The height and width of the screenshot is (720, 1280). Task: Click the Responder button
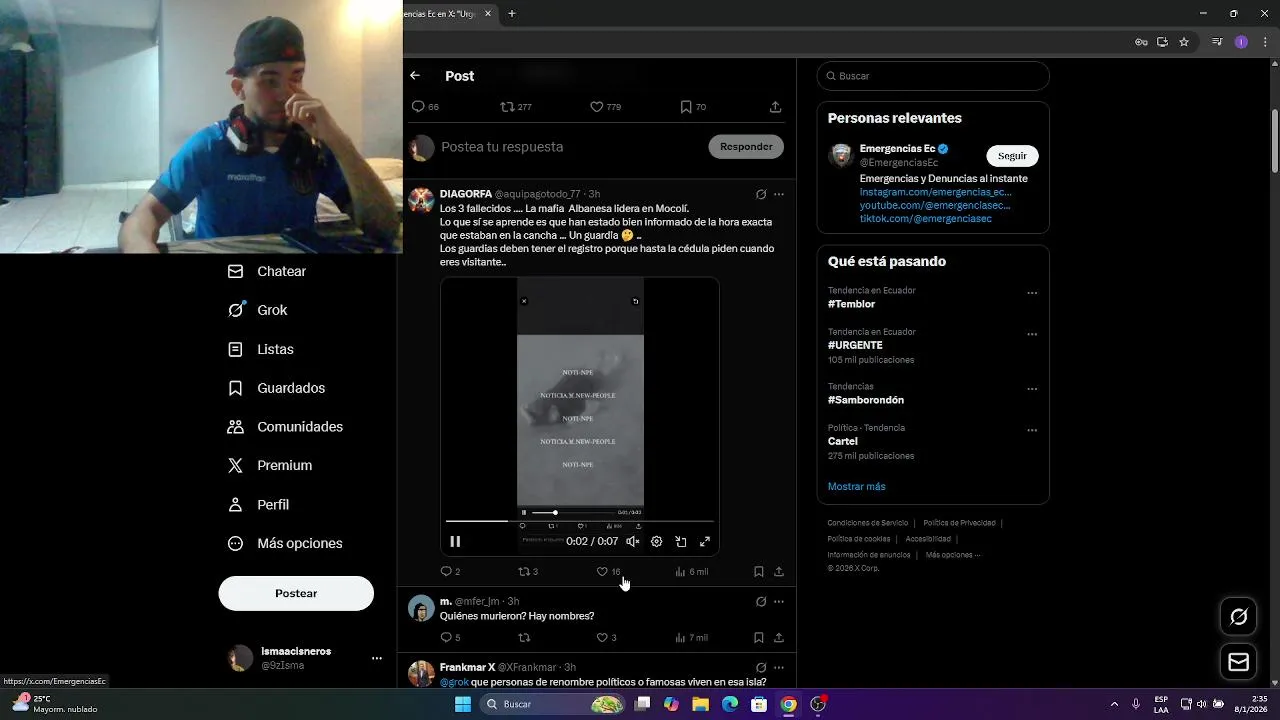[746, 147]
